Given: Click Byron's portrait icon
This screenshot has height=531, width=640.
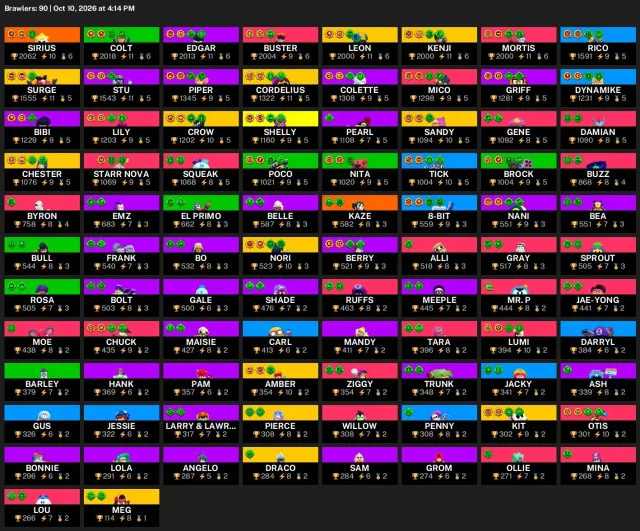Looking at the screenshot, I should coord(40,205).
